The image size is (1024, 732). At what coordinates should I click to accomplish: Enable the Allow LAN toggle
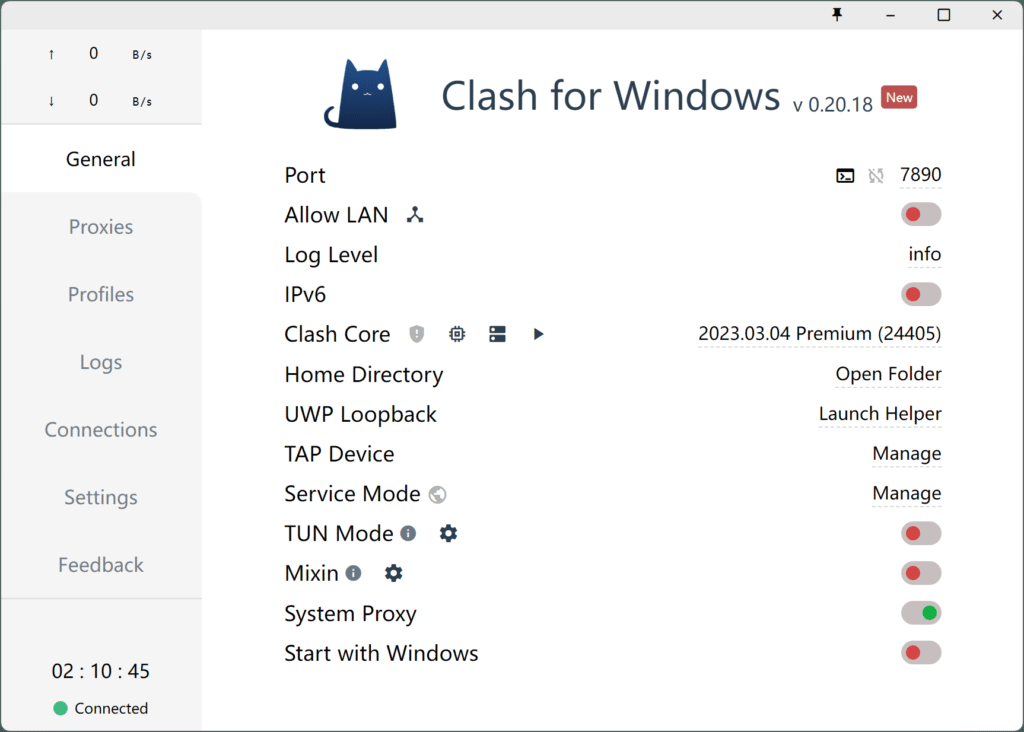[920, 214]
